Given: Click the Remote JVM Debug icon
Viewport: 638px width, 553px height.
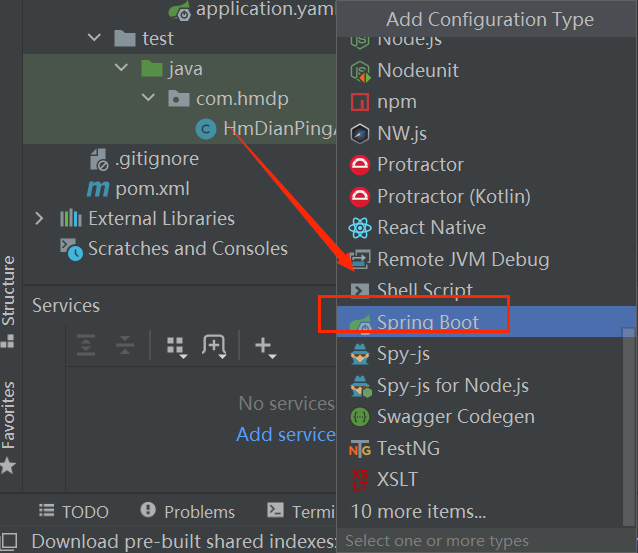Looking at the screenshot, I should tap(361, 259).
